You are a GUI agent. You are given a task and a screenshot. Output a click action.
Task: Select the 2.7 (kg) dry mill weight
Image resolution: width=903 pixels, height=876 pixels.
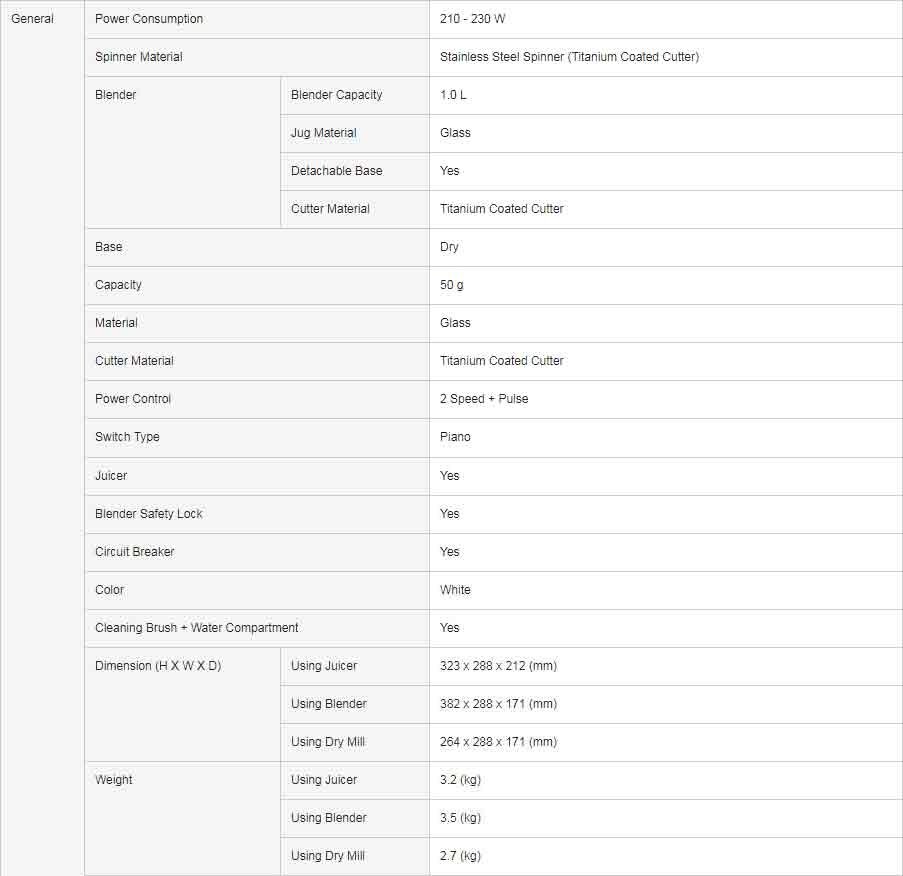click(460, 856)
